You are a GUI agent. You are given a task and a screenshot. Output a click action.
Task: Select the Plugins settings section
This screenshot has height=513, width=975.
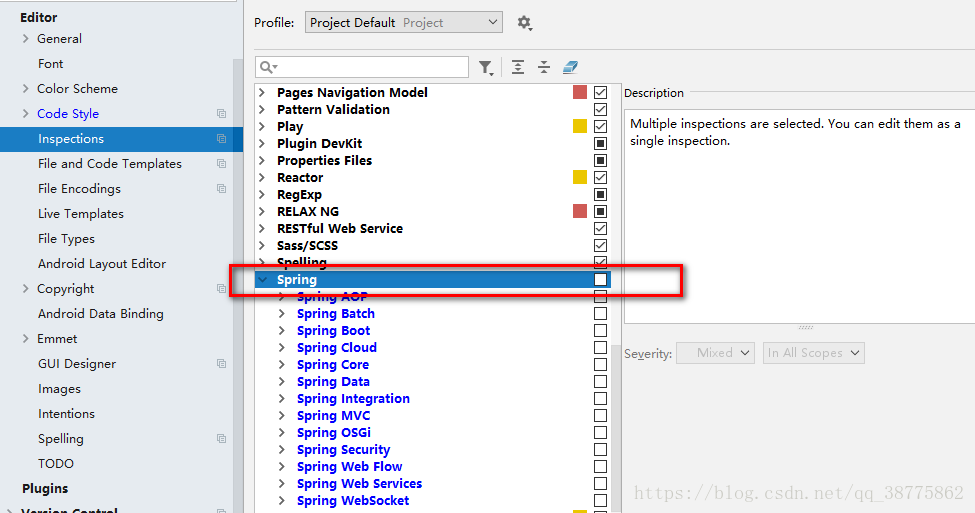point(45,489)
